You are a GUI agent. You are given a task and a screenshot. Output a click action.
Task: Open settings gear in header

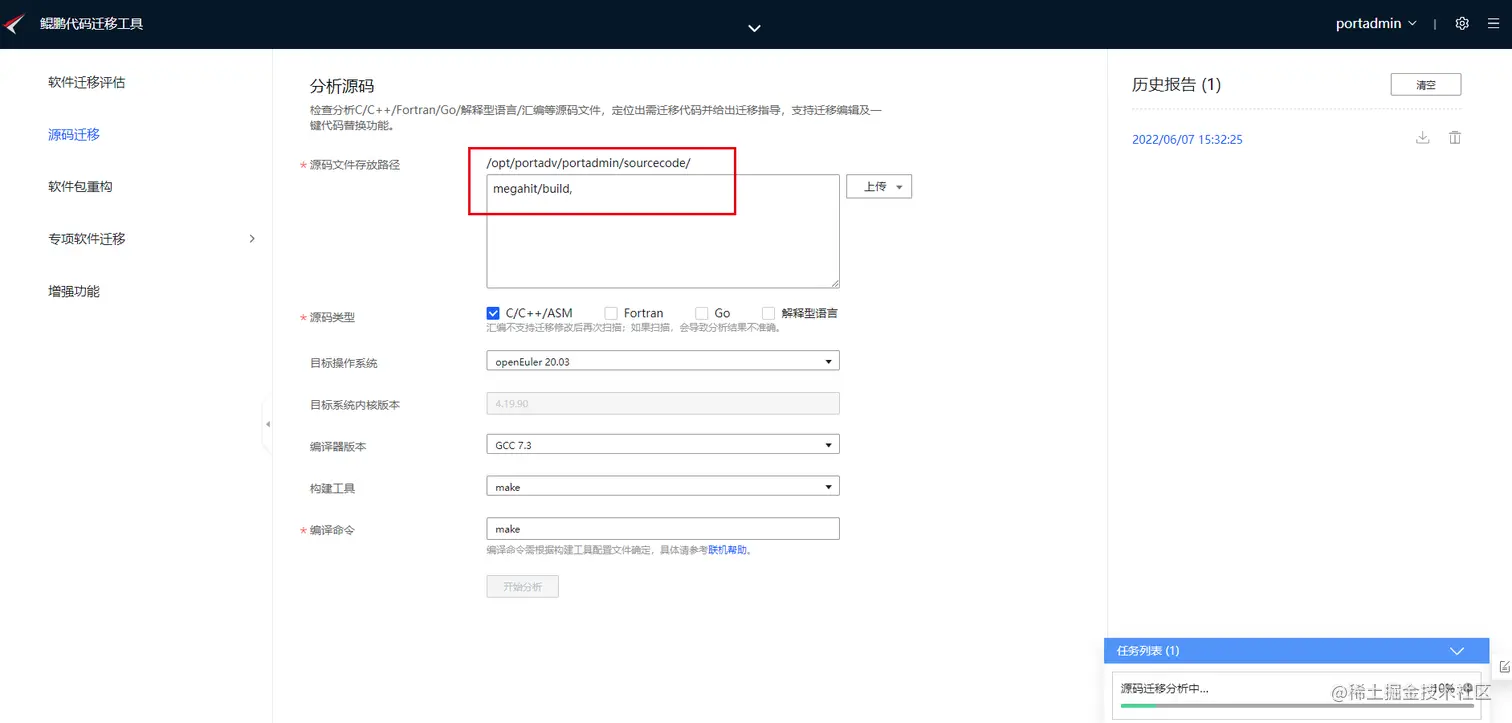pos(1462,23)
